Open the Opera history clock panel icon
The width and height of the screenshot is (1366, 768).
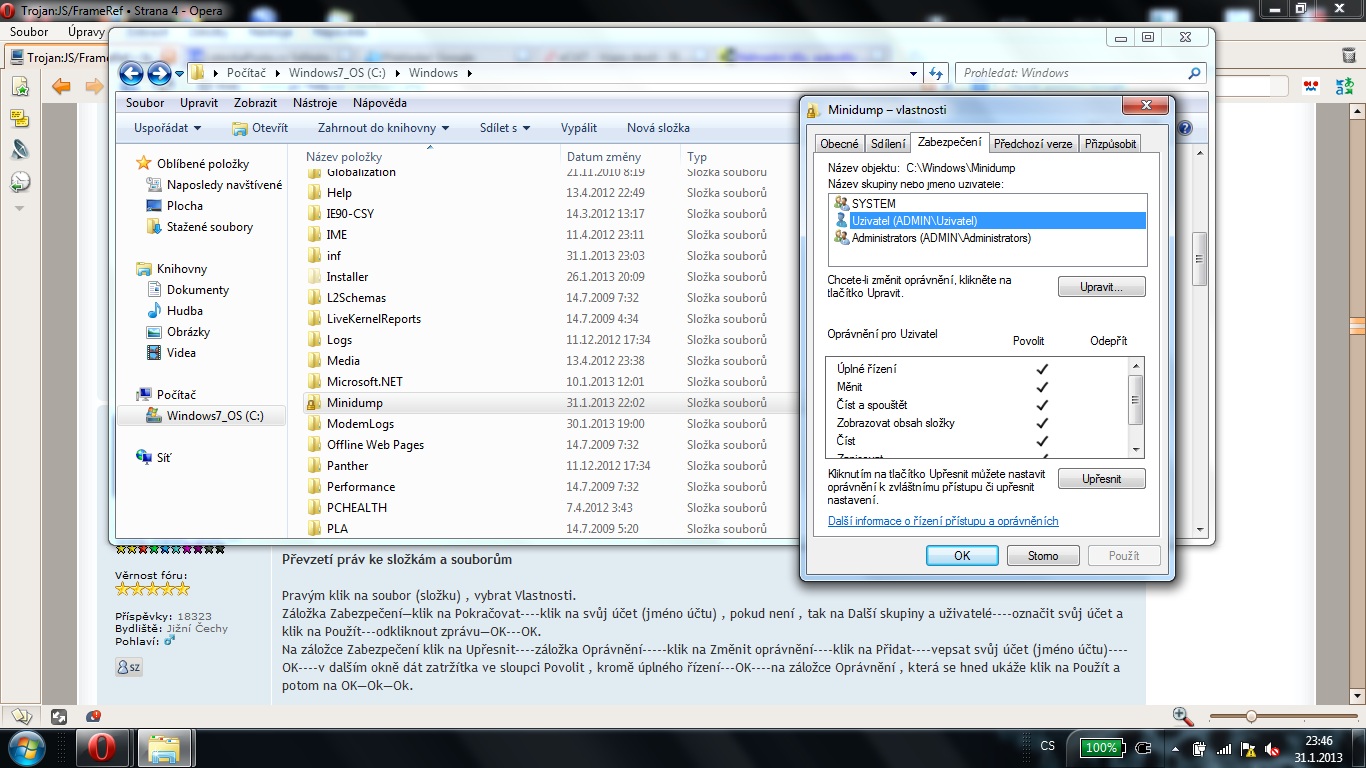pyautogui.click(x=19, y=182)
